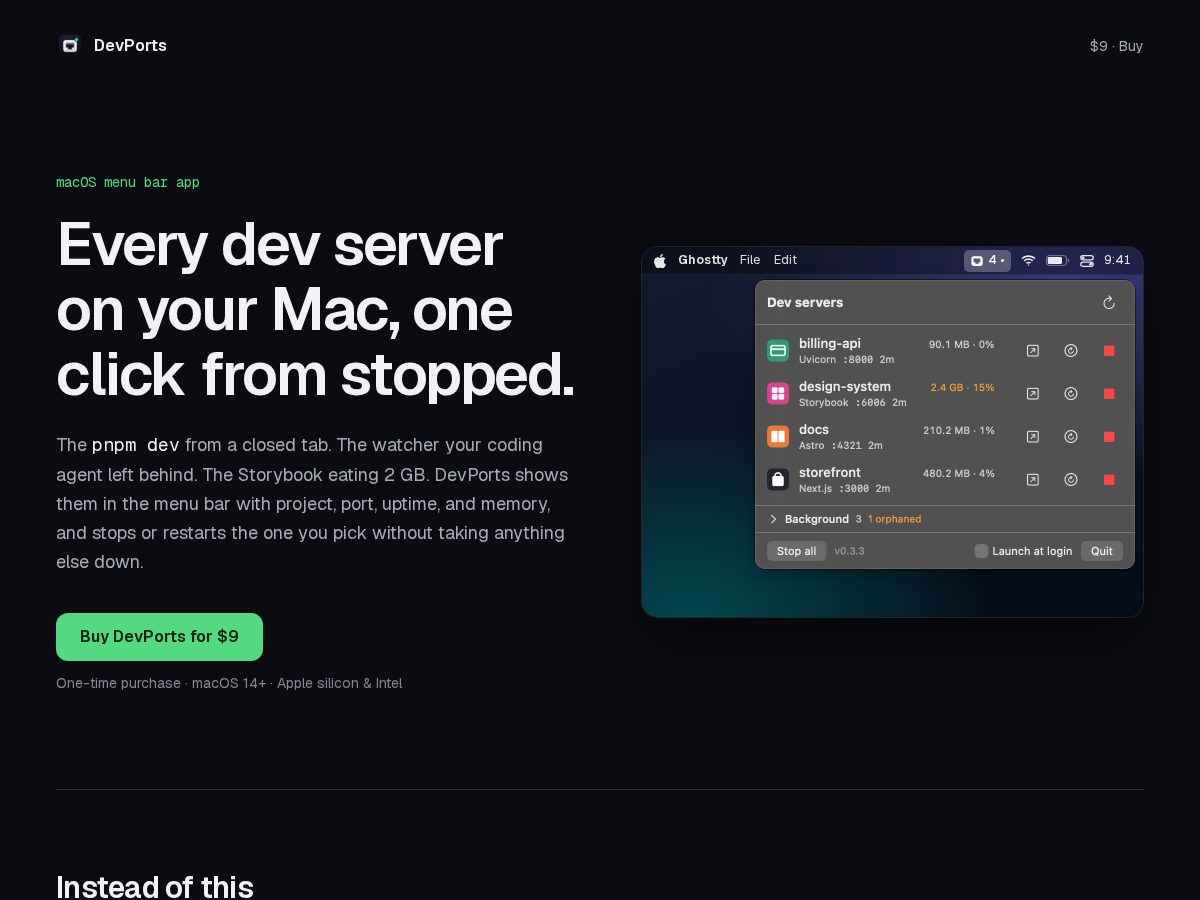Click the DevPorts logo icon in header
1200x900 pixels.
(x=69, y=45)
